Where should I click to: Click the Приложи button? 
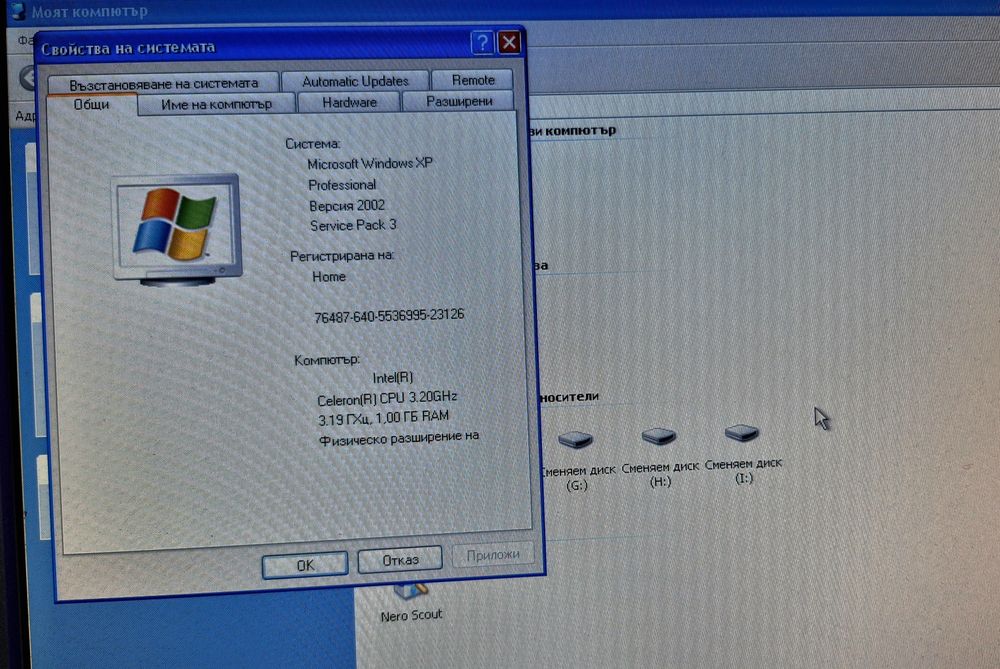tap(492, 555)
